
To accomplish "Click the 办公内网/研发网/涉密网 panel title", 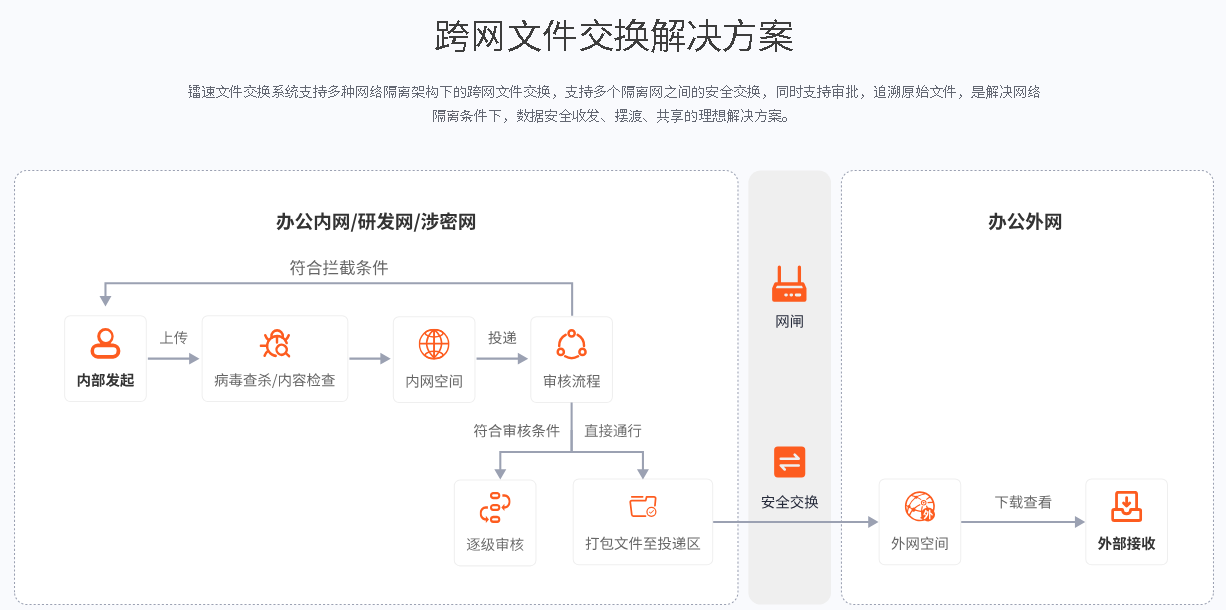I will (x=377, y=221).
